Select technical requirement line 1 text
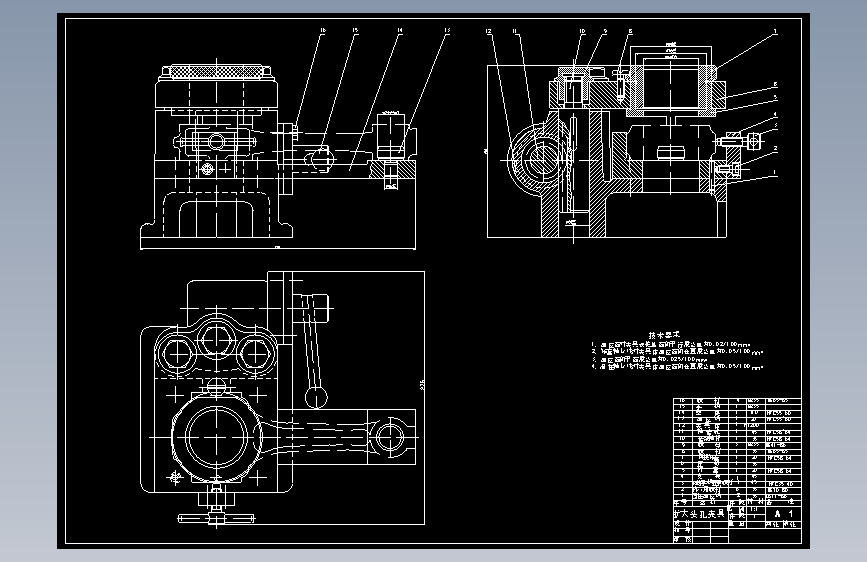 coord(671,344)
